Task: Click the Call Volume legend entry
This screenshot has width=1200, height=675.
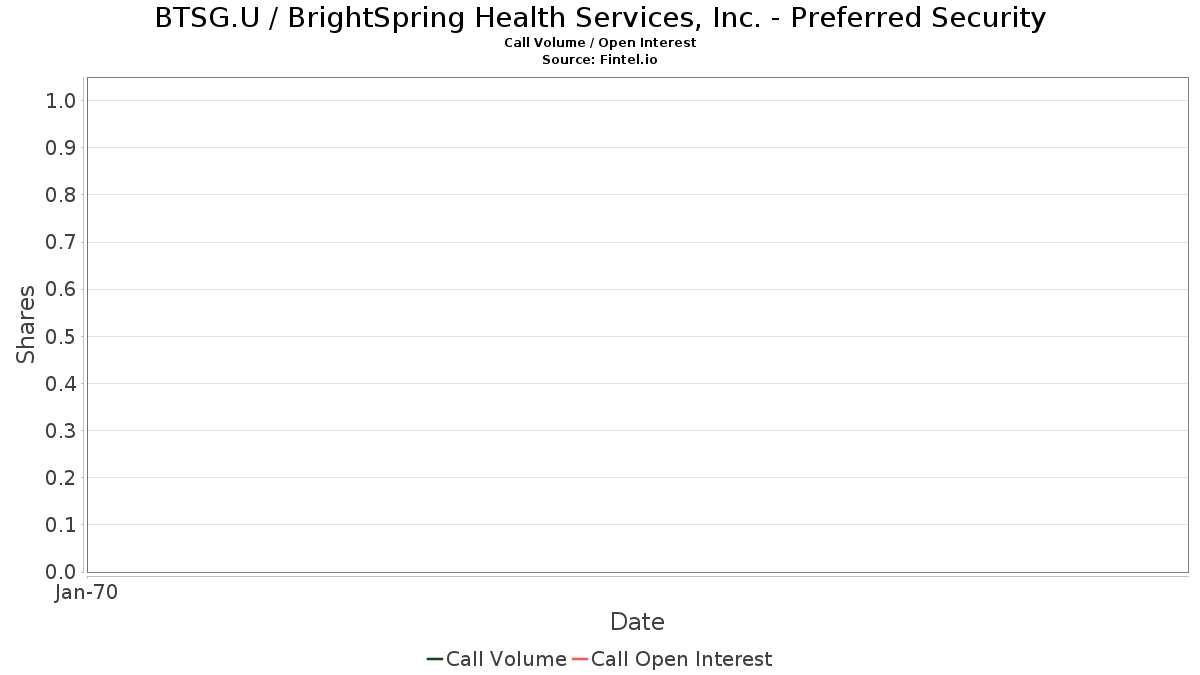Action: click(496, 659)
